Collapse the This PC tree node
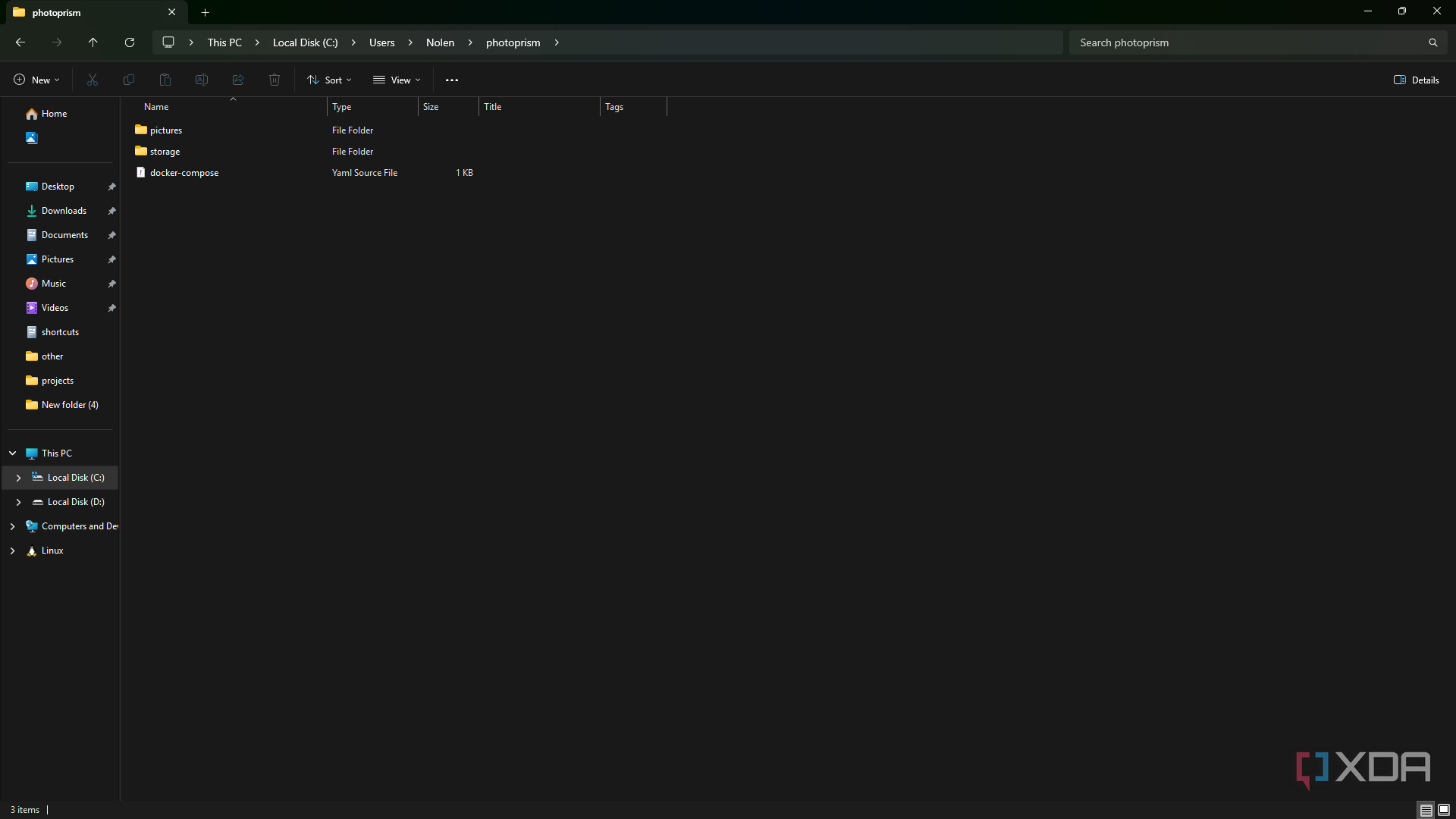 (x=13, y=453)
